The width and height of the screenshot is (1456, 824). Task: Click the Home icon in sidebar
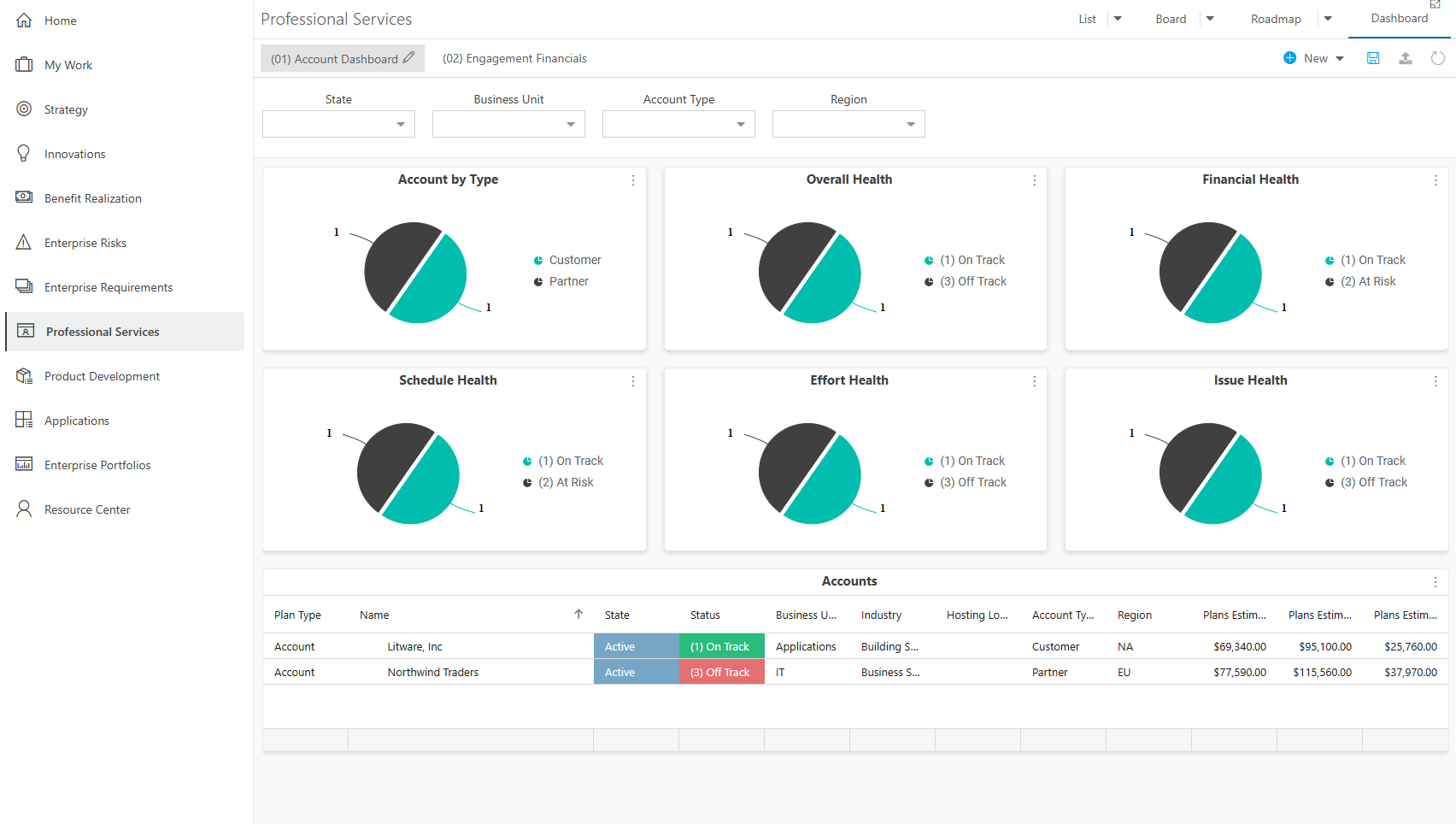pos(24,21)
